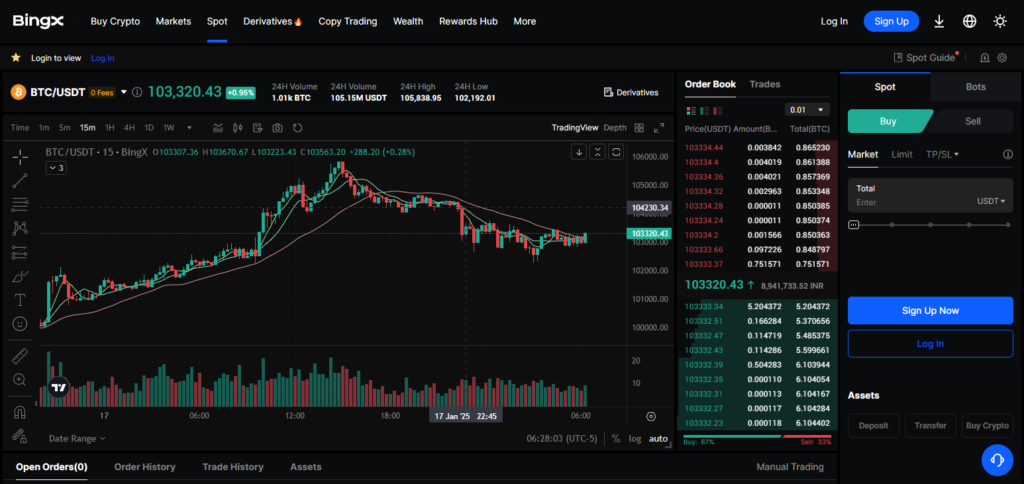Click the Deposit button under Assets
The image size is (1024, 484).
[873, 425]
